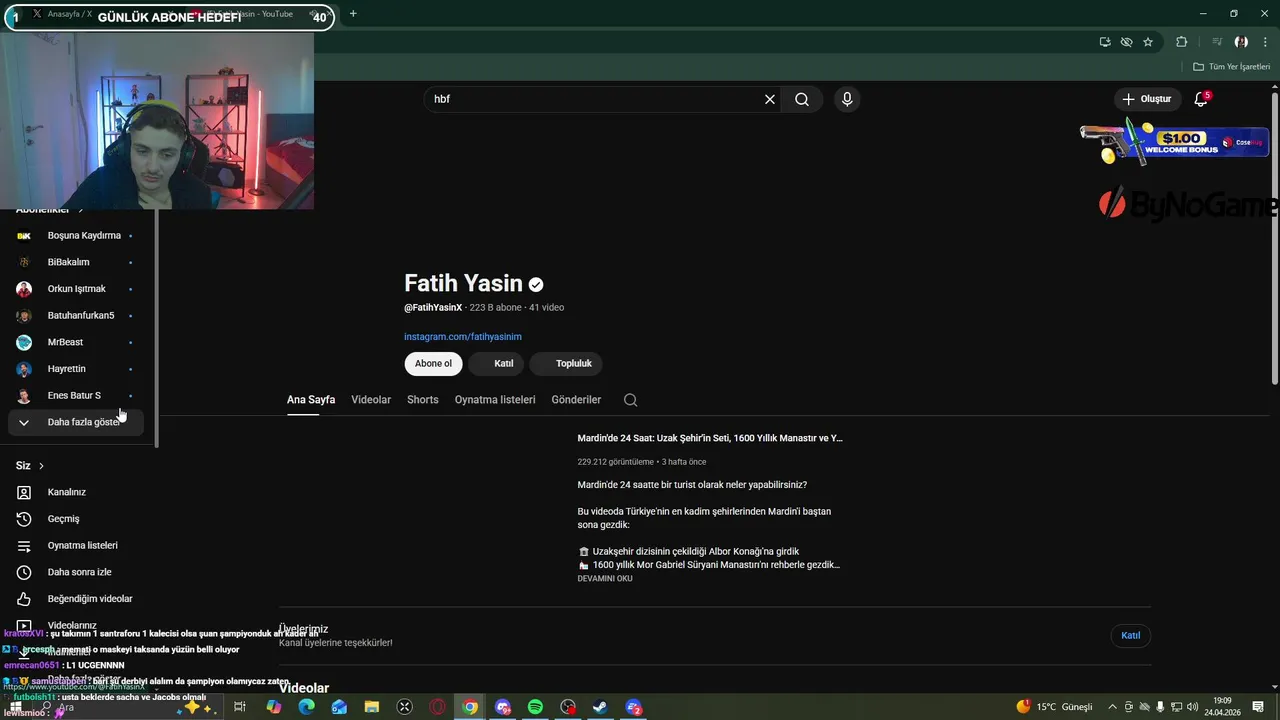Open Kanalınız in sidebar
The width and height of the screenshot is (1280, 720).
pyautogui.click(x=78, y=492)
